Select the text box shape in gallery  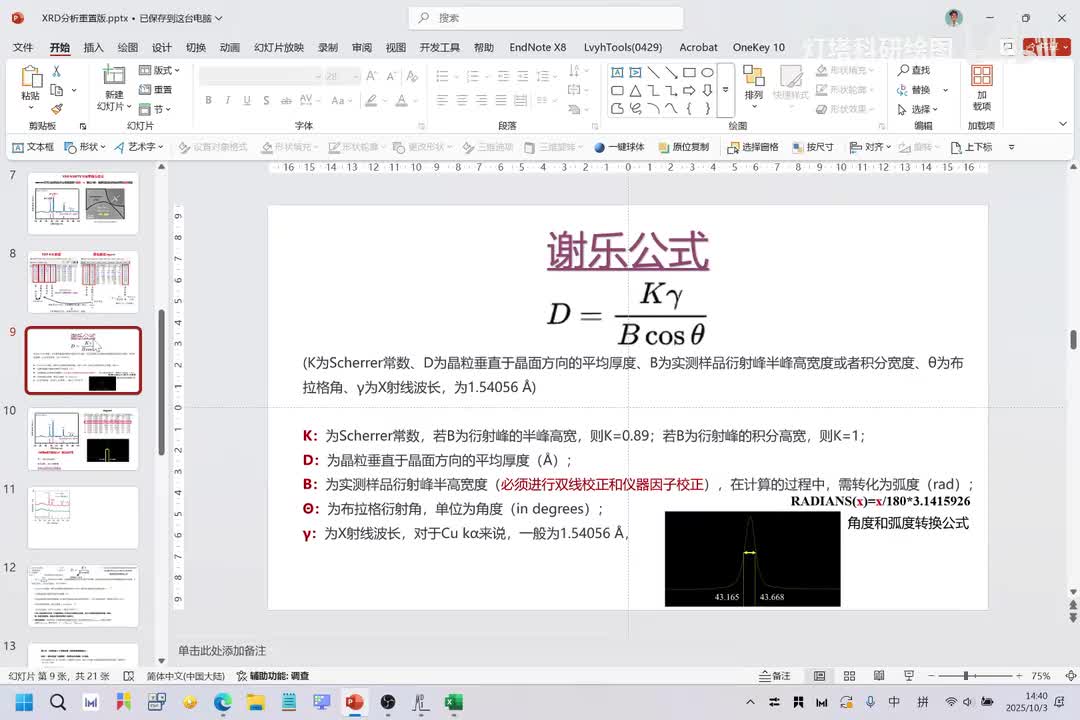[617, 72]
